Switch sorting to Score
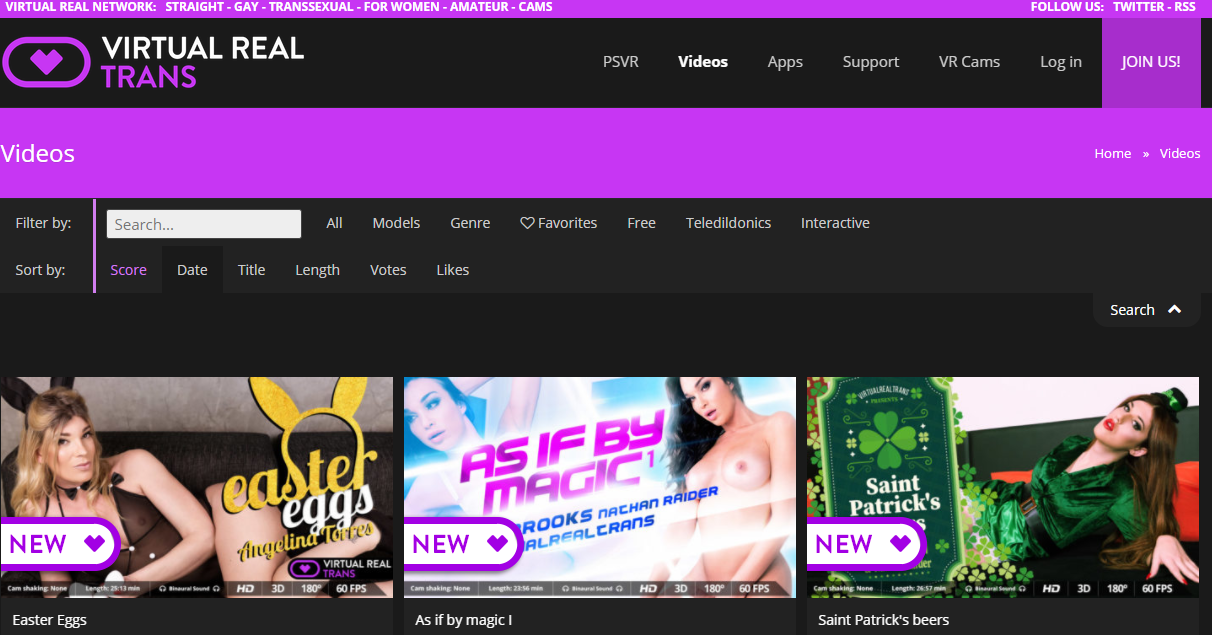 (128, 269)
